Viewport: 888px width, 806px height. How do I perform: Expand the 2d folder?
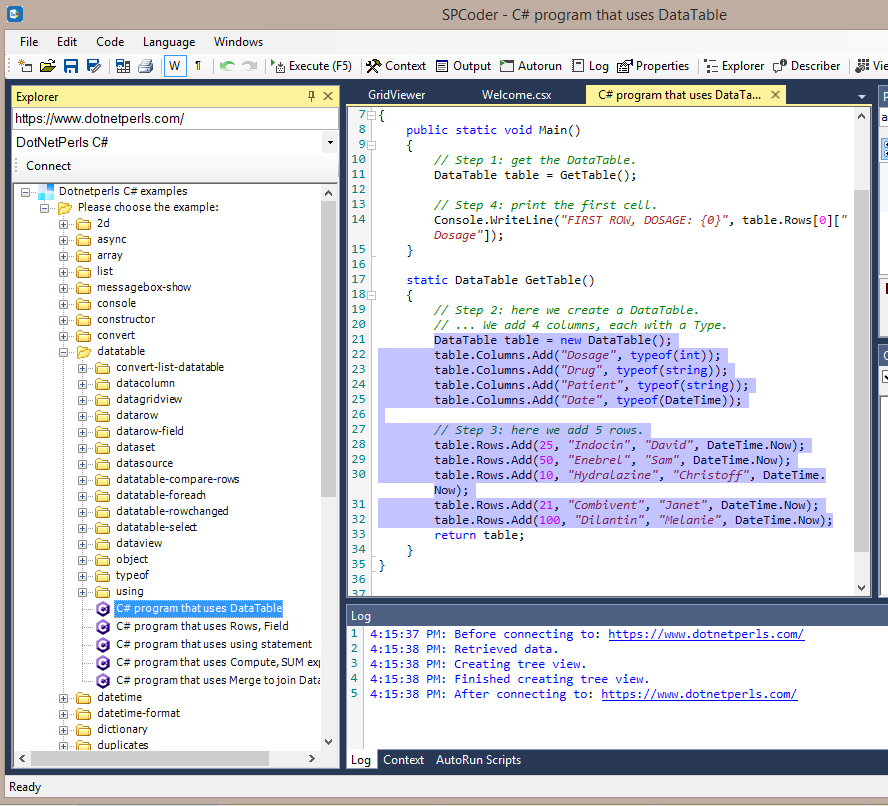(63, 224)
